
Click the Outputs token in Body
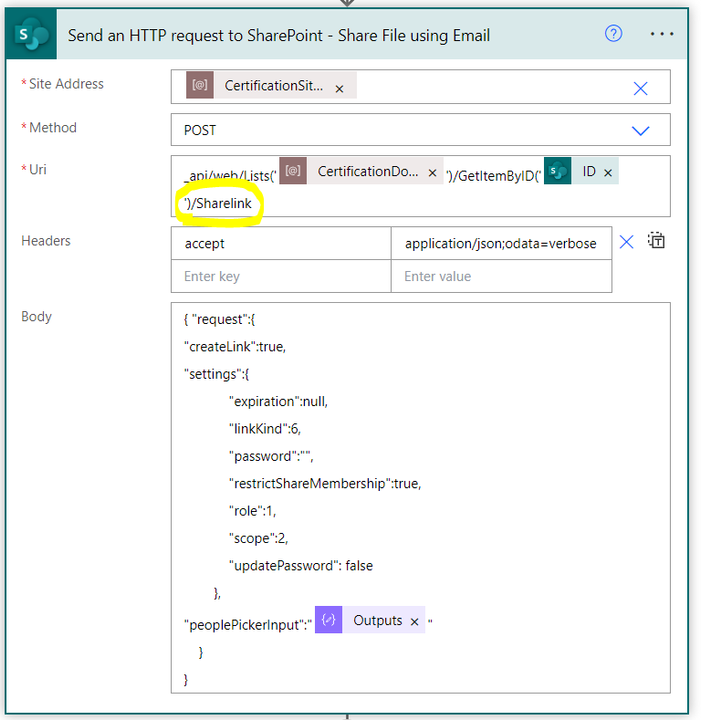click(370, 620)
